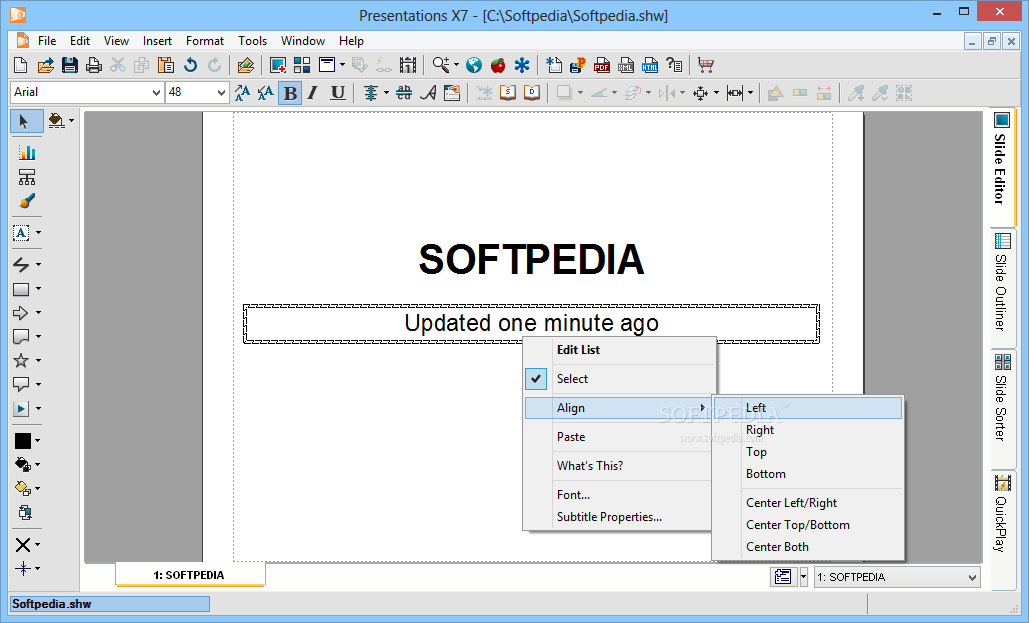Select the 1: SOFTPEDIA slide tab
Viewport: 1029px width, 623px height.
point(190,575)
